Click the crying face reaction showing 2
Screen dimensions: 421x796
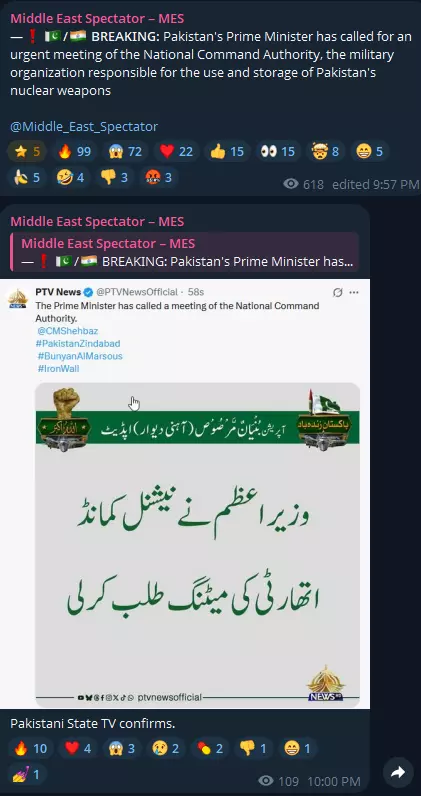pyautogui.click(x=165, y=748)
